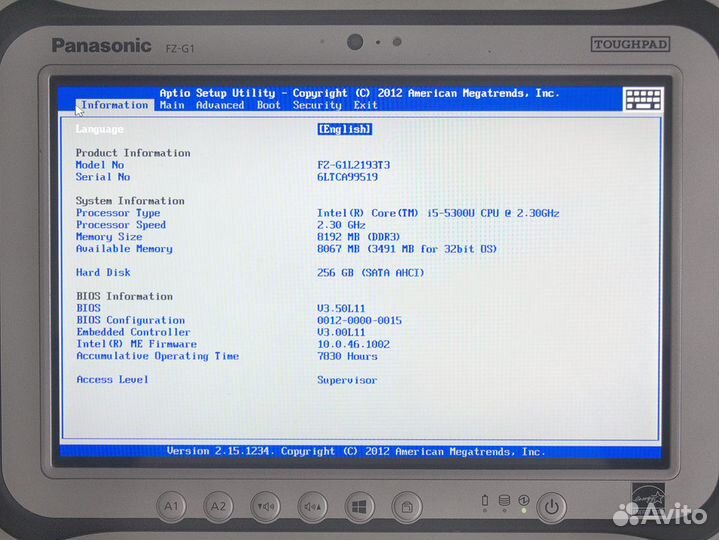This screenshot has width=719, height=540.
Task: Open the Boot tab
Action: click(x=269, y=105)
